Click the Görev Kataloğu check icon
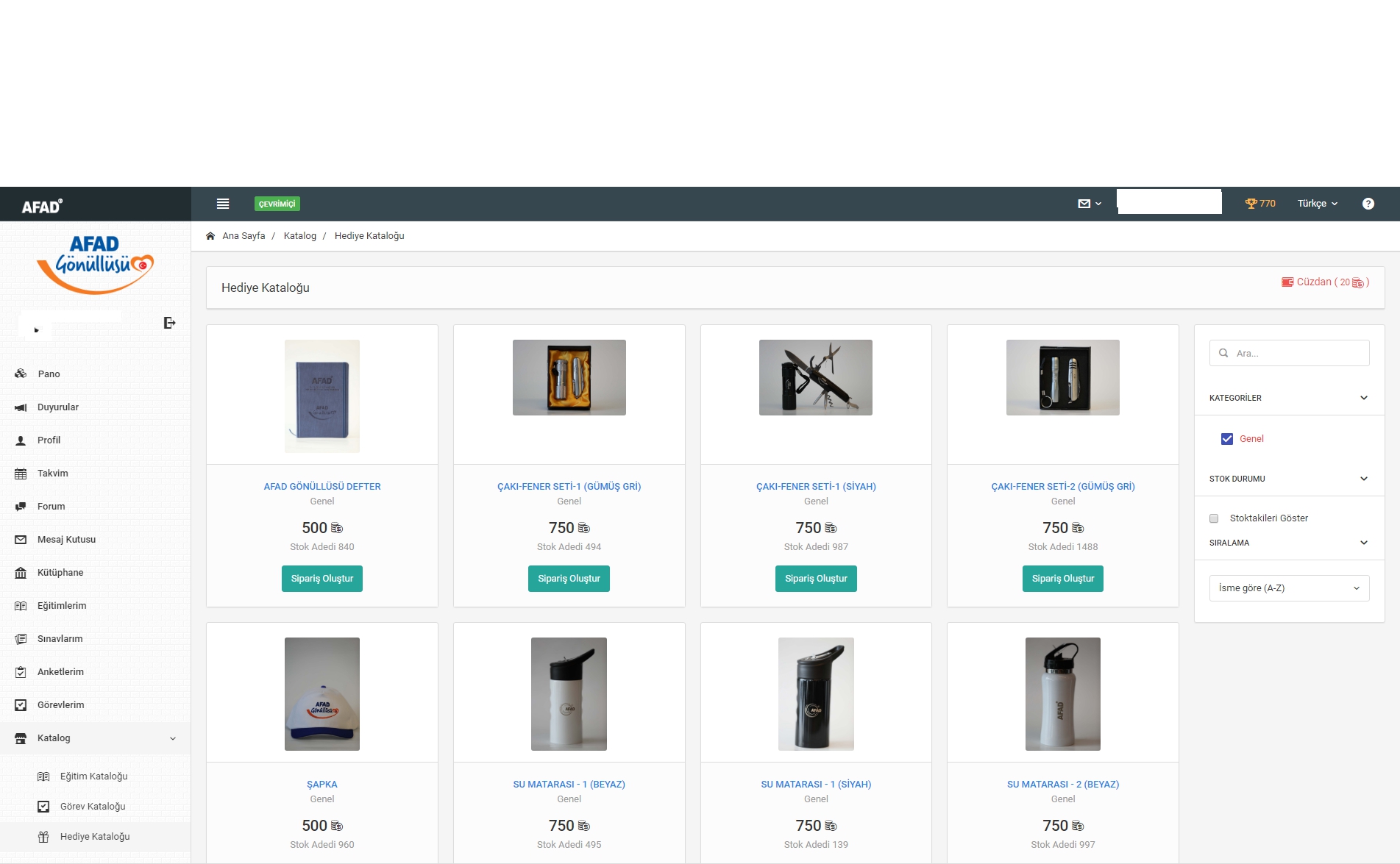 click(43, 807)
